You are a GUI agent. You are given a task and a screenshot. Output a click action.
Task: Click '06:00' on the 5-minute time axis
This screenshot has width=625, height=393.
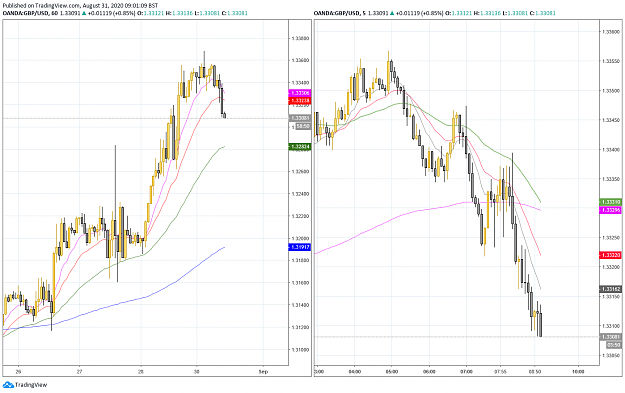coord(429,371)
